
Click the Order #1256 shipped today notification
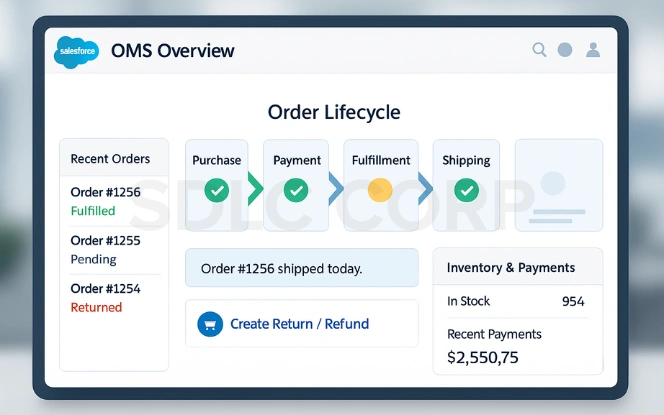click(x=301, y=268)
